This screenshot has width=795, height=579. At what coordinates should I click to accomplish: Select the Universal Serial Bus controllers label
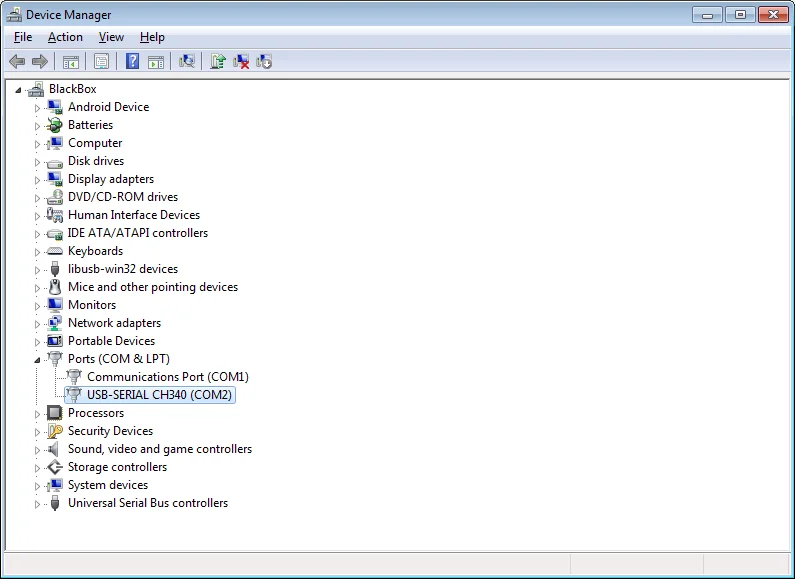(x=148, y=503)
